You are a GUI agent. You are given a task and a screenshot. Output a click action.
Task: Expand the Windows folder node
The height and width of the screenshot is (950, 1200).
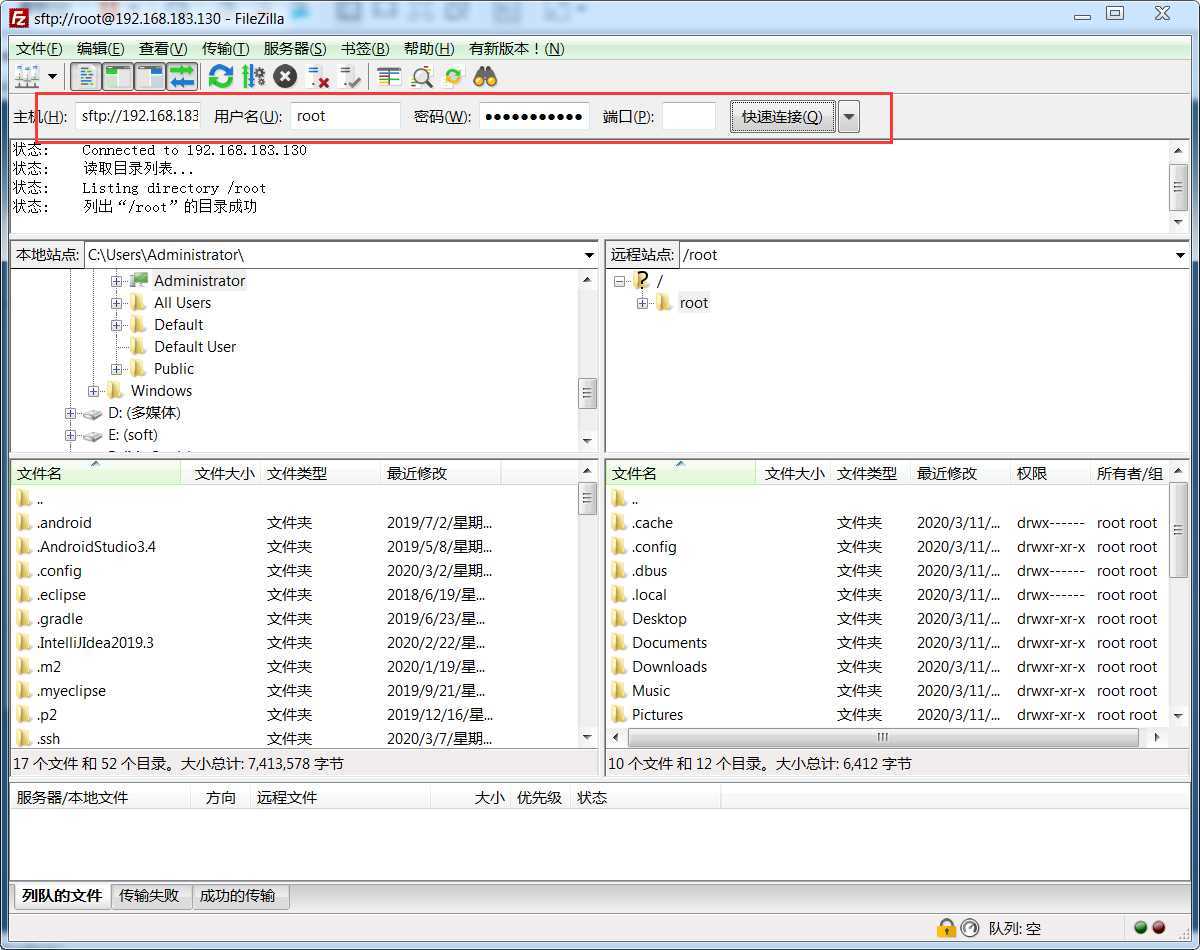pos(94,391)
